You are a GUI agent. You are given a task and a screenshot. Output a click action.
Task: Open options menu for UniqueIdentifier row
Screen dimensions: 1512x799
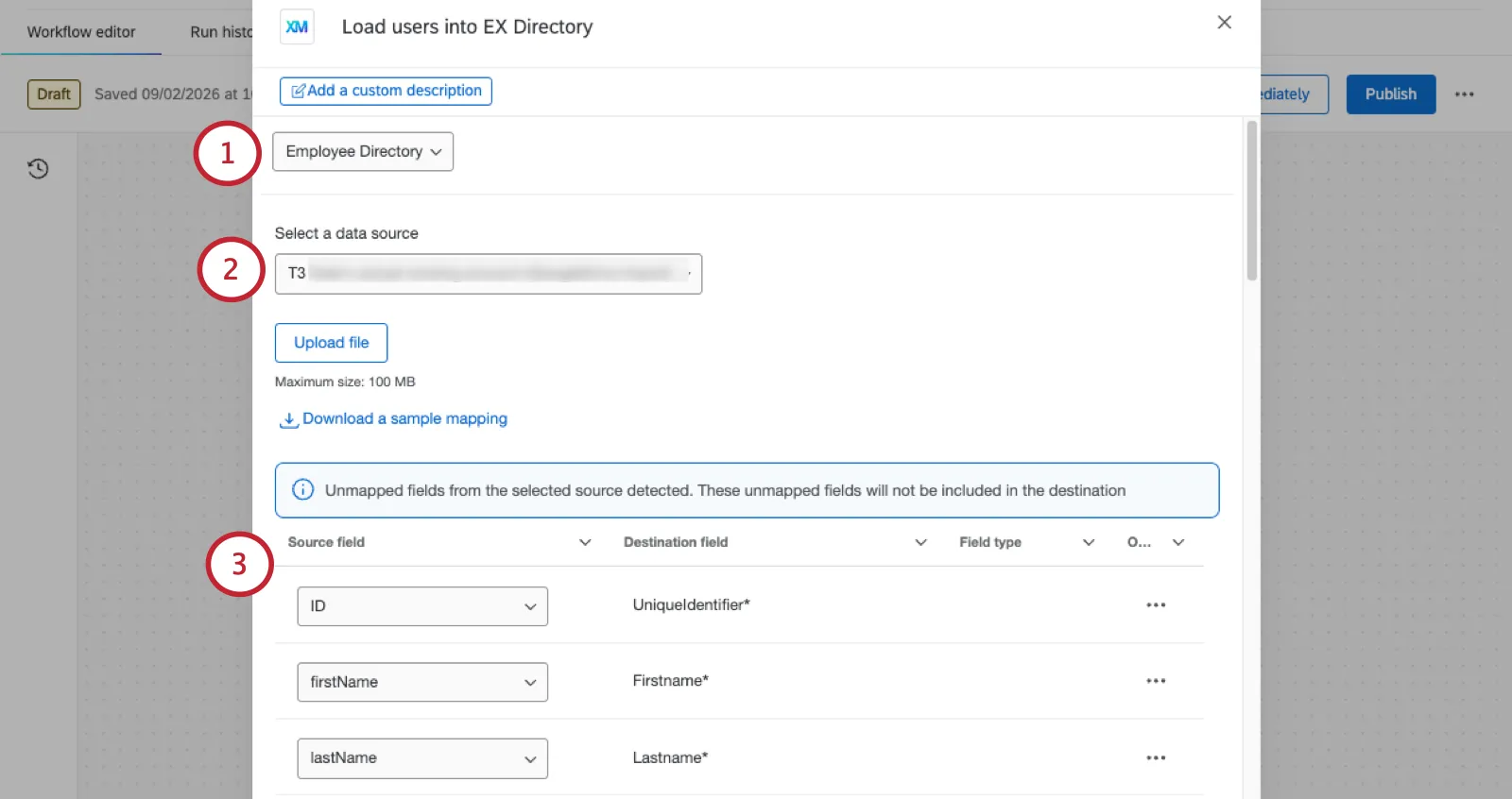click(x=1156, y=605)
